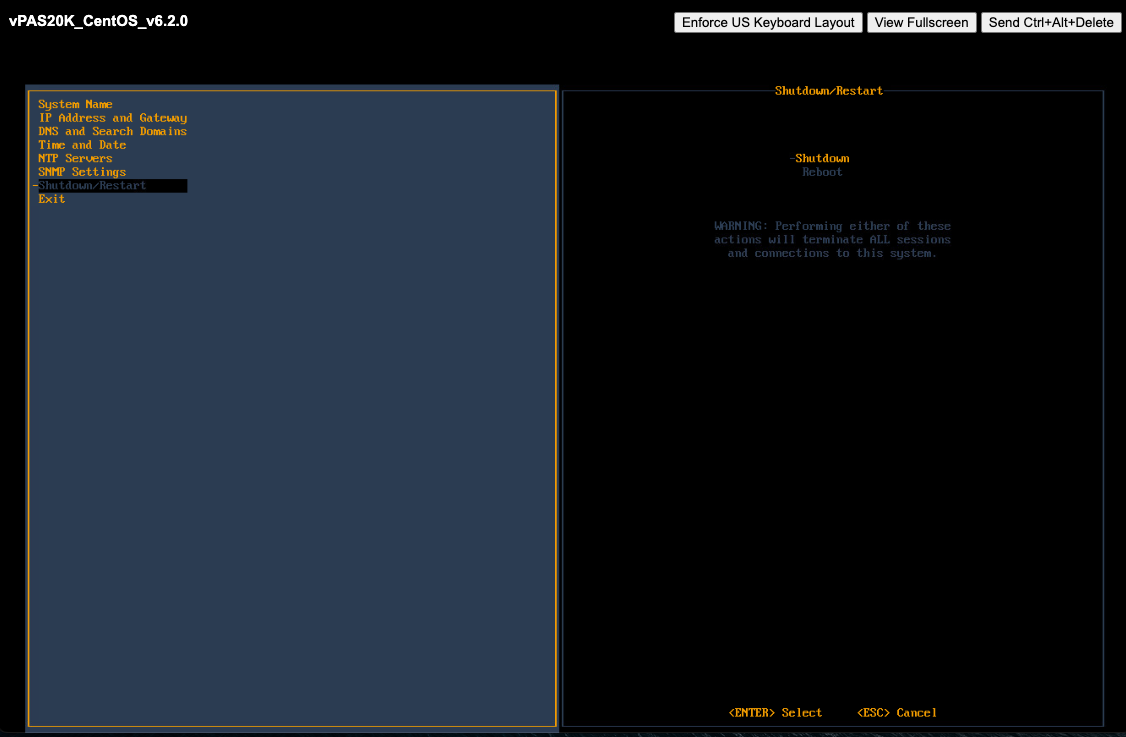
Task: Open IP Address and Gateway settings
Action: coord(113,118)
